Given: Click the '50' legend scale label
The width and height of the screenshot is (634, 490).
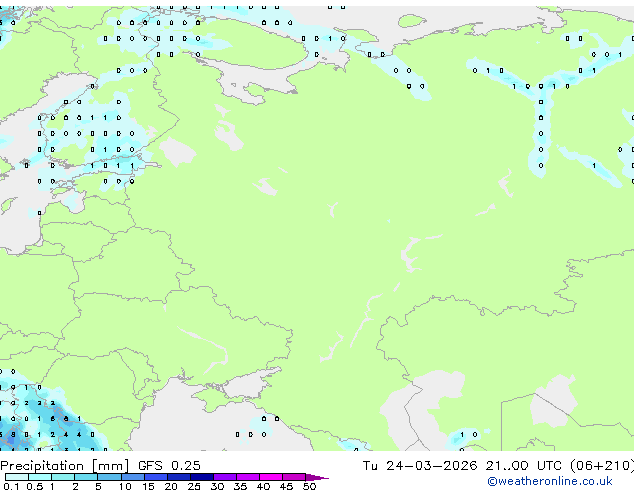Looking at the screenshot, I should [x=309, y=486].
